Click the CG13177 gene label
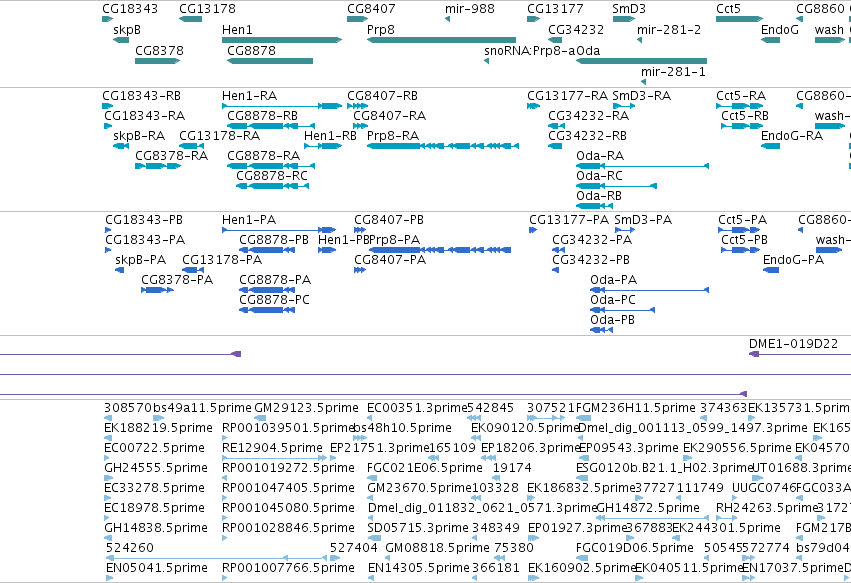The width and height of the screenshot is (851, 583). tap(555, 9)
